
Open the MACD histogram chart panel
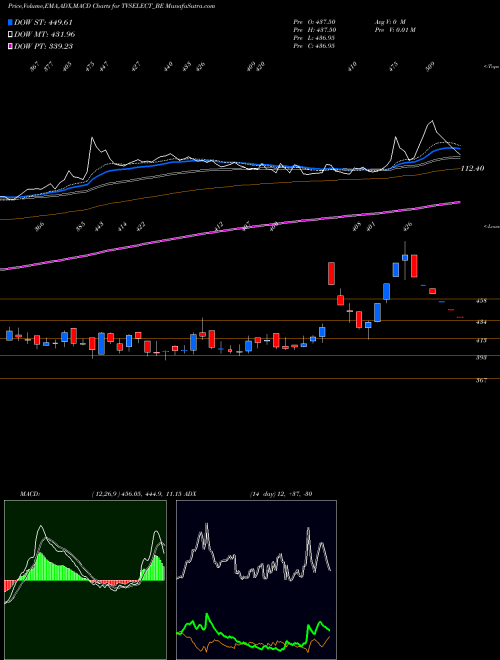[85, 580]
